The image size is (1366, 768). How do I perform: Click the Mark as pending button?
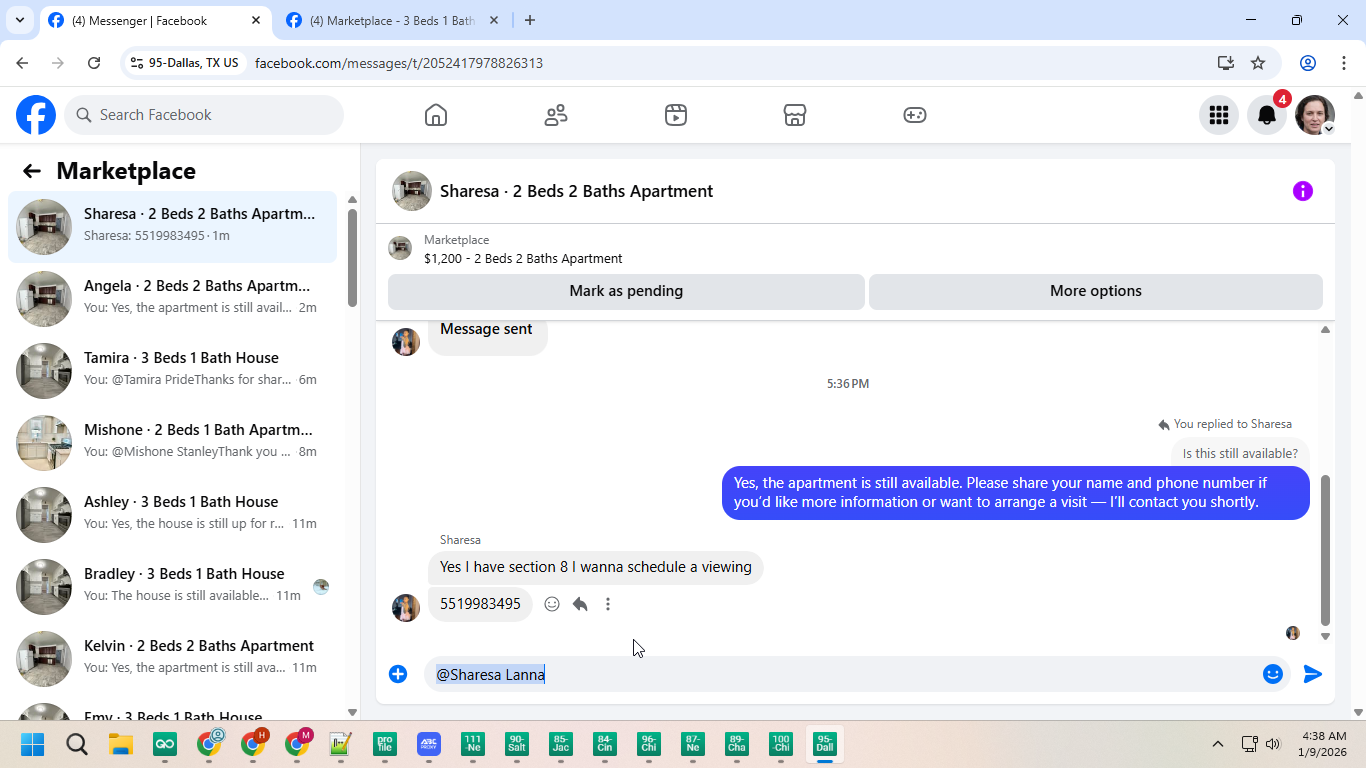coord(626,291)
